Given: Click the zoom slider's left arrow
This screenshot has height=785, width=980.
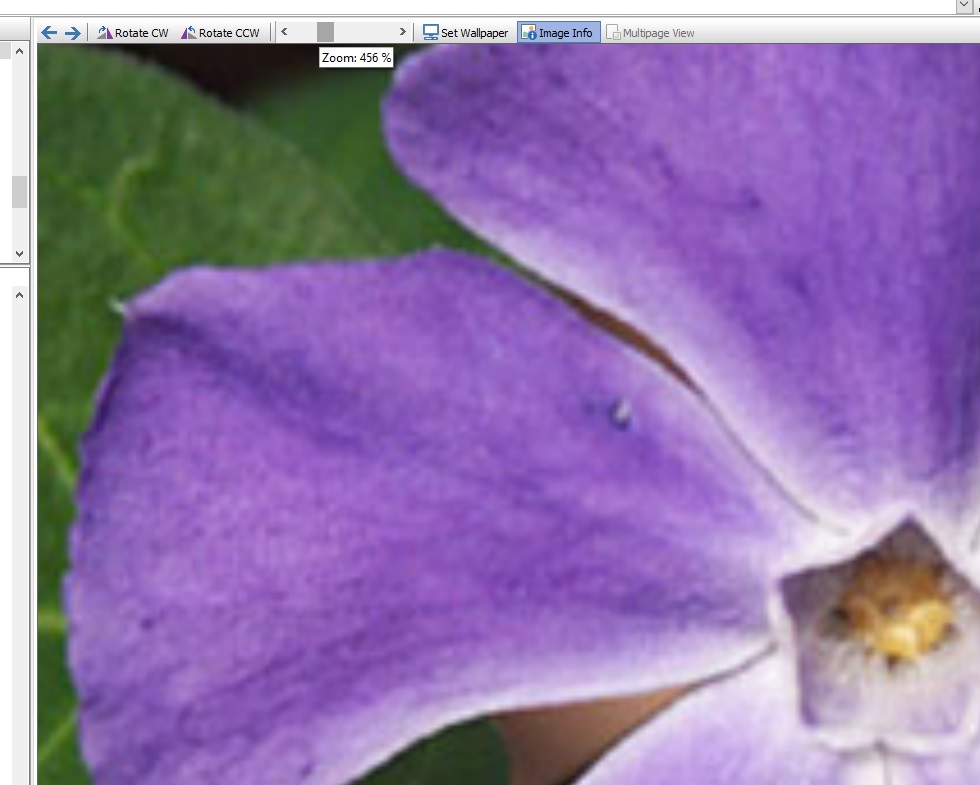Looking at the screenshot, I should [284, 31].
